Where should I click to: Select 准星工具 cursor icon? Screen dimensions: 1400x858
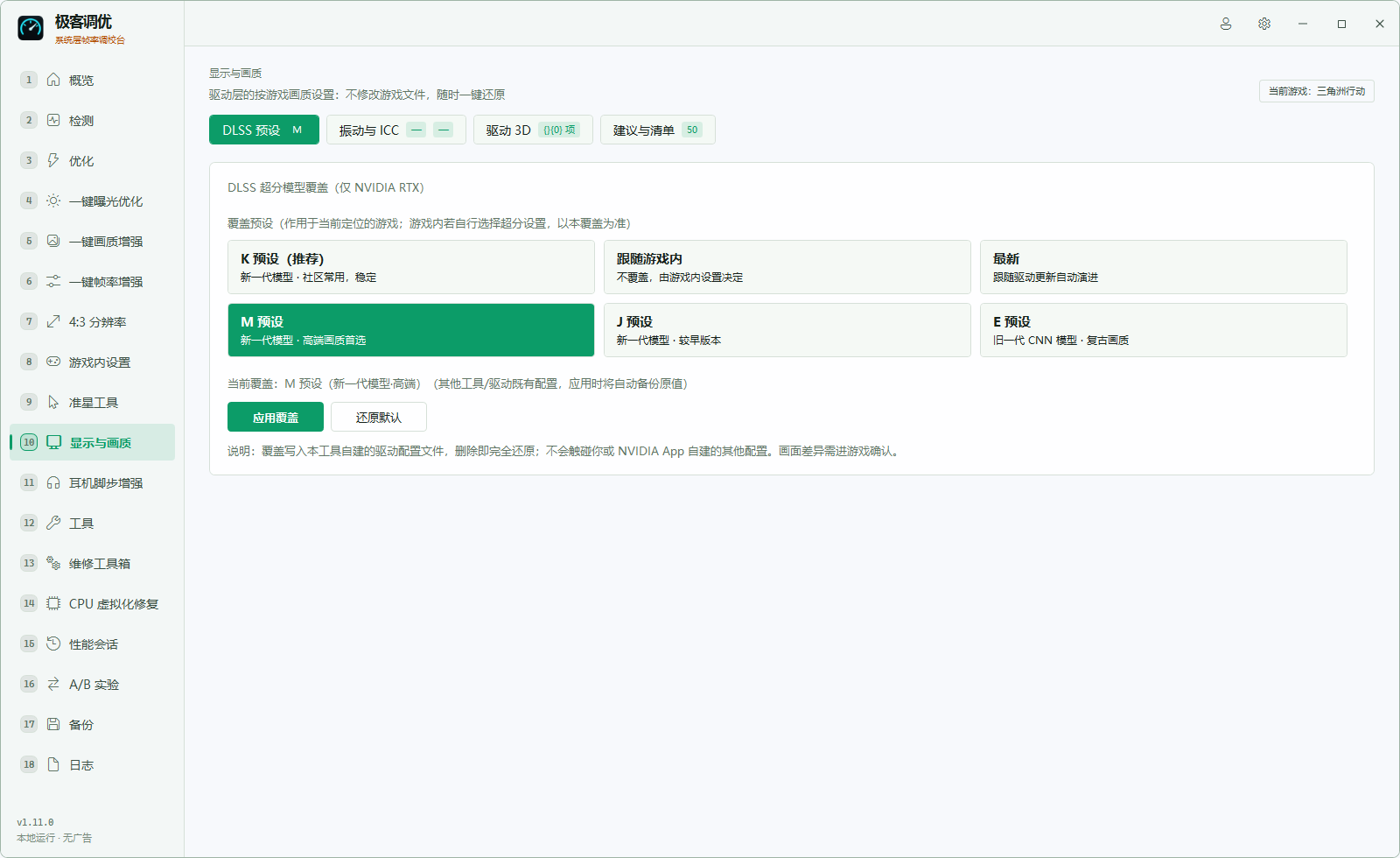point(53,402)
